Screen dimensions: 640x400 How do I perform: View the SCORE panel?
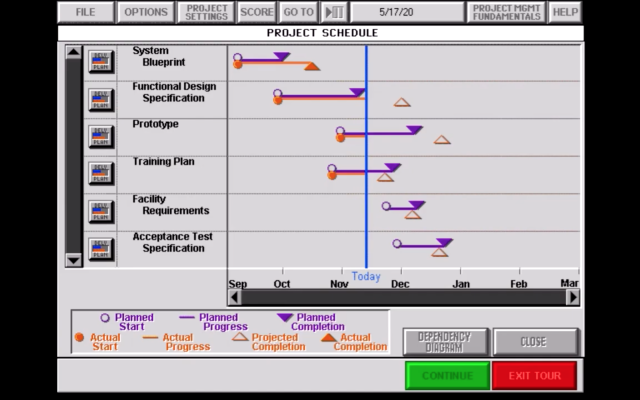point(257,12)
